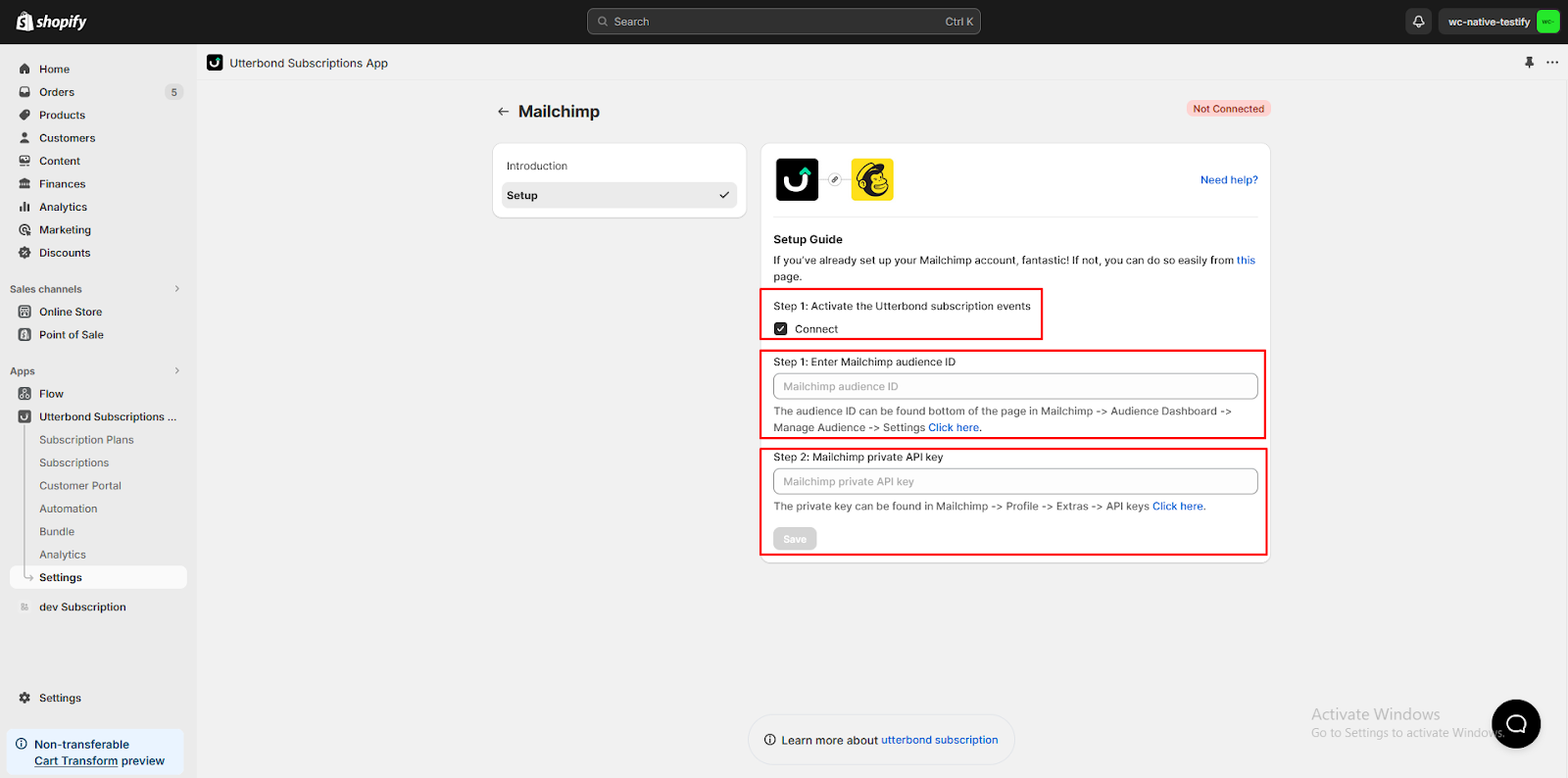Click the Online Store icon
This screenshot has height=778, width=1568.
click(24, 312)
